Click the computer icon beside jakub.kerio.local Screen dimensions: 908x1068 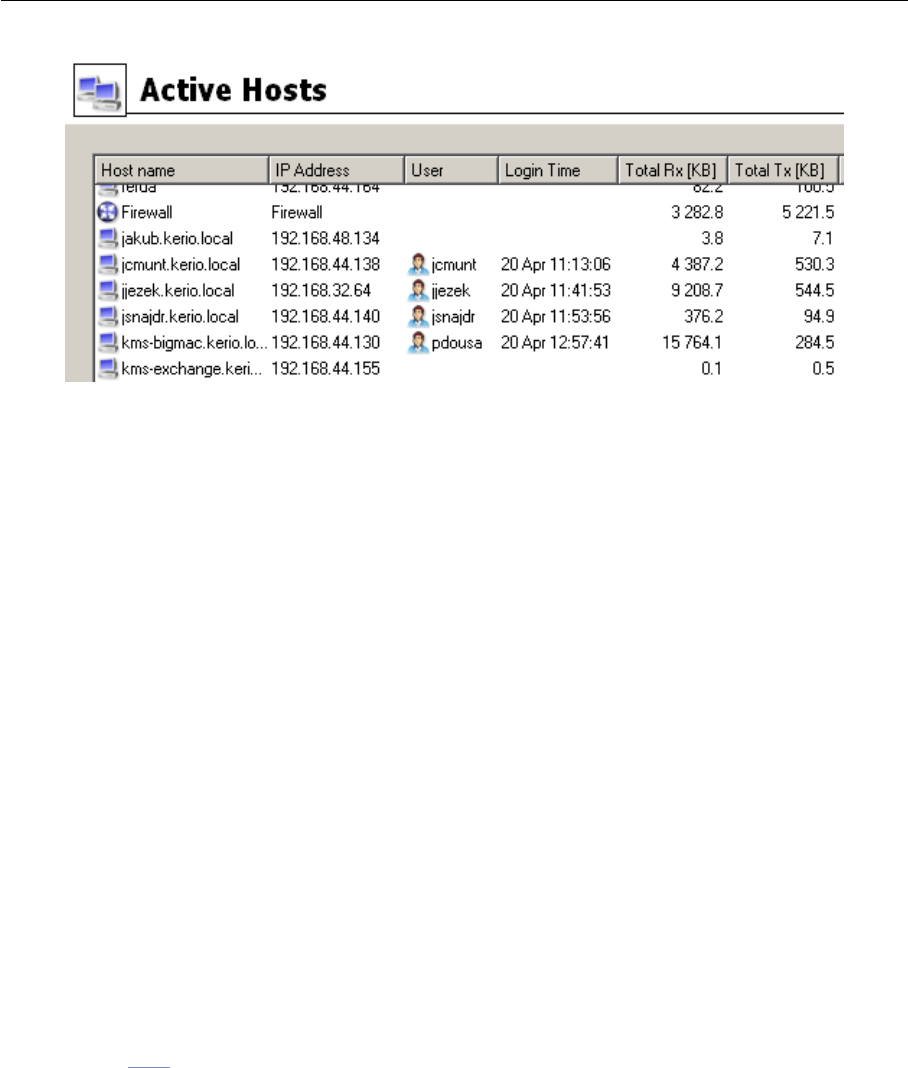(107, 238)
